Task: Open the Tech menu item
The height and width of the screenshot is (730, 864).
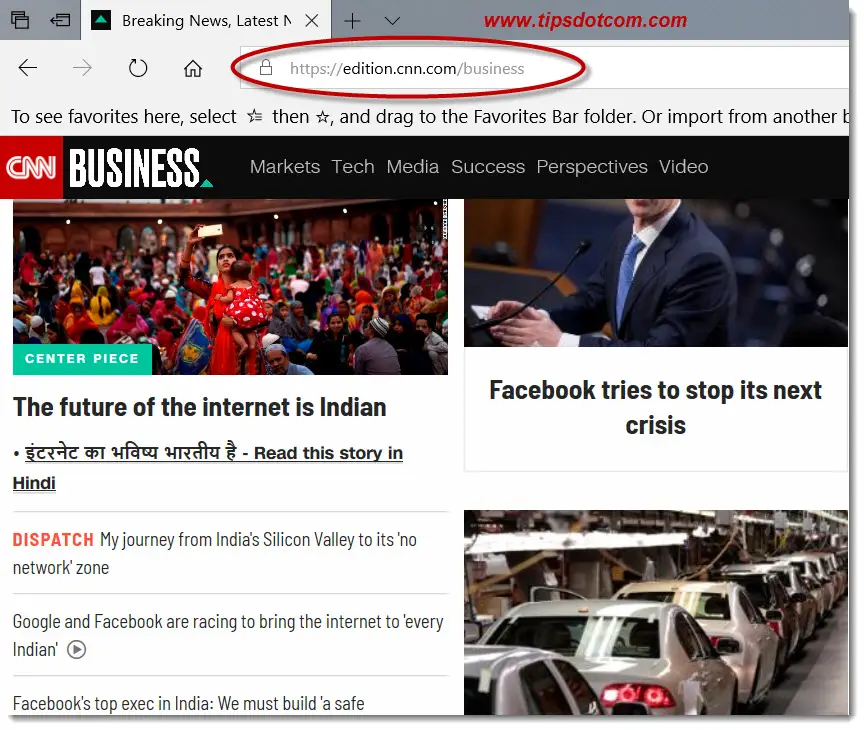Action: click(353, 167)
